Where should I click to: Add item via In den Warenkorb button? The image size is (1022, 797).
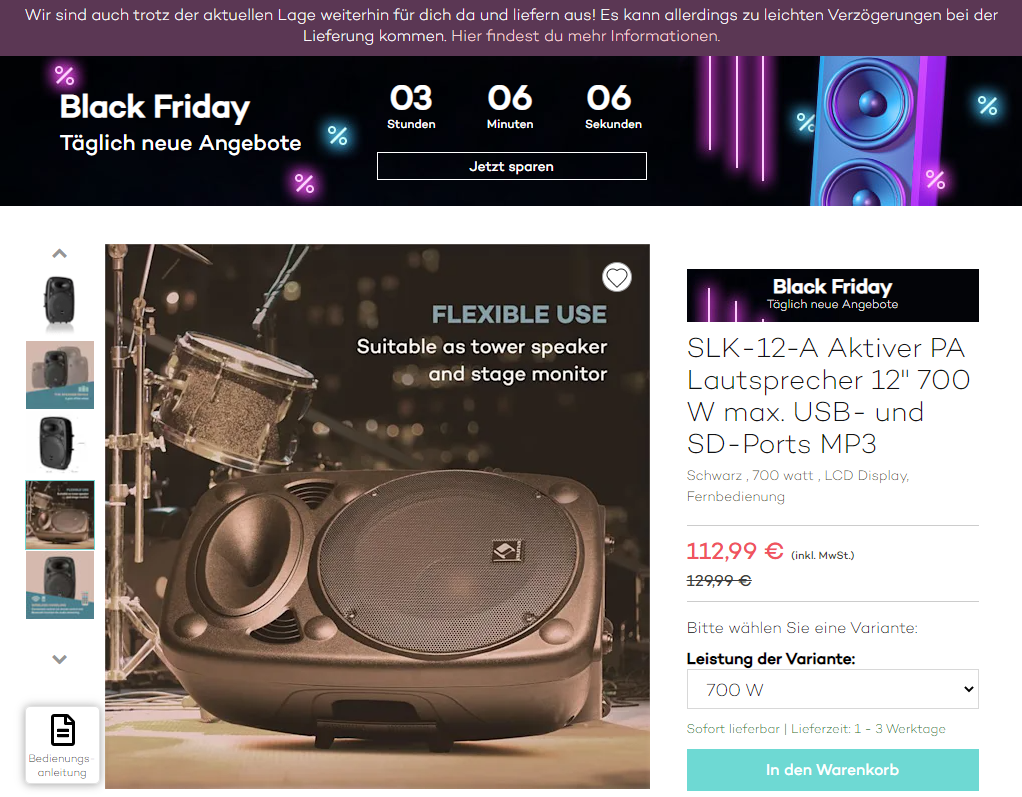pos(832,770)
